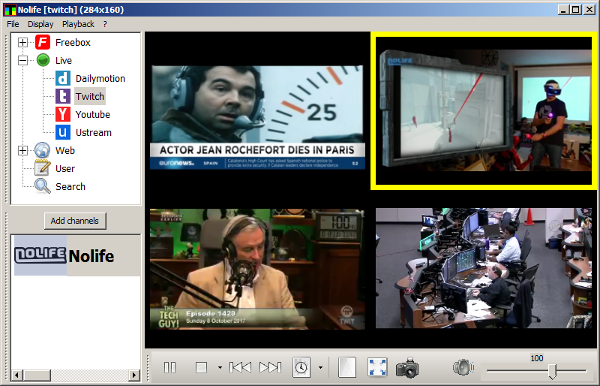
Task: Select the control room video thumbnail
Action: 484,268
